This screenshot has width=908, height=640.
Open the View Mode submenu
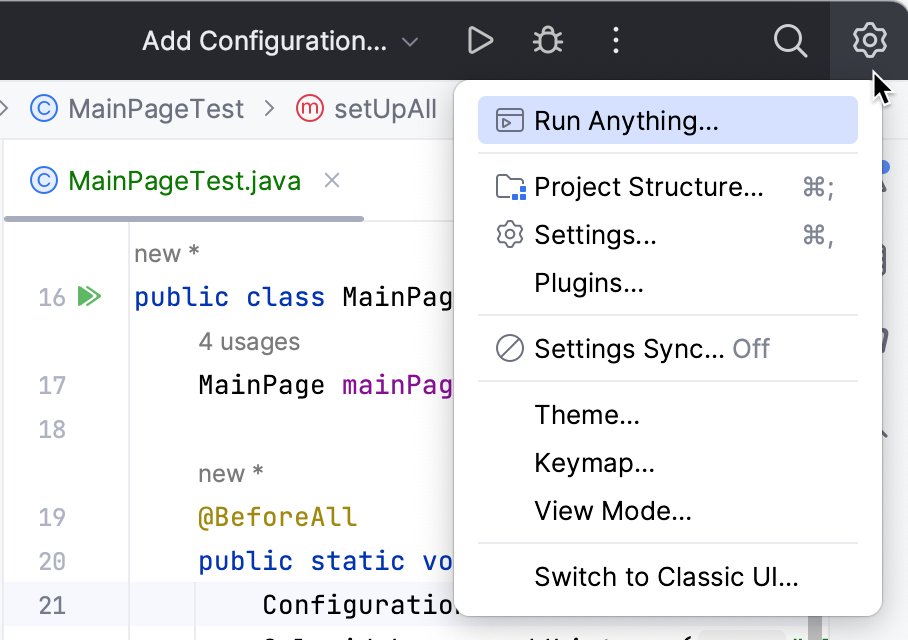[612, 511]
